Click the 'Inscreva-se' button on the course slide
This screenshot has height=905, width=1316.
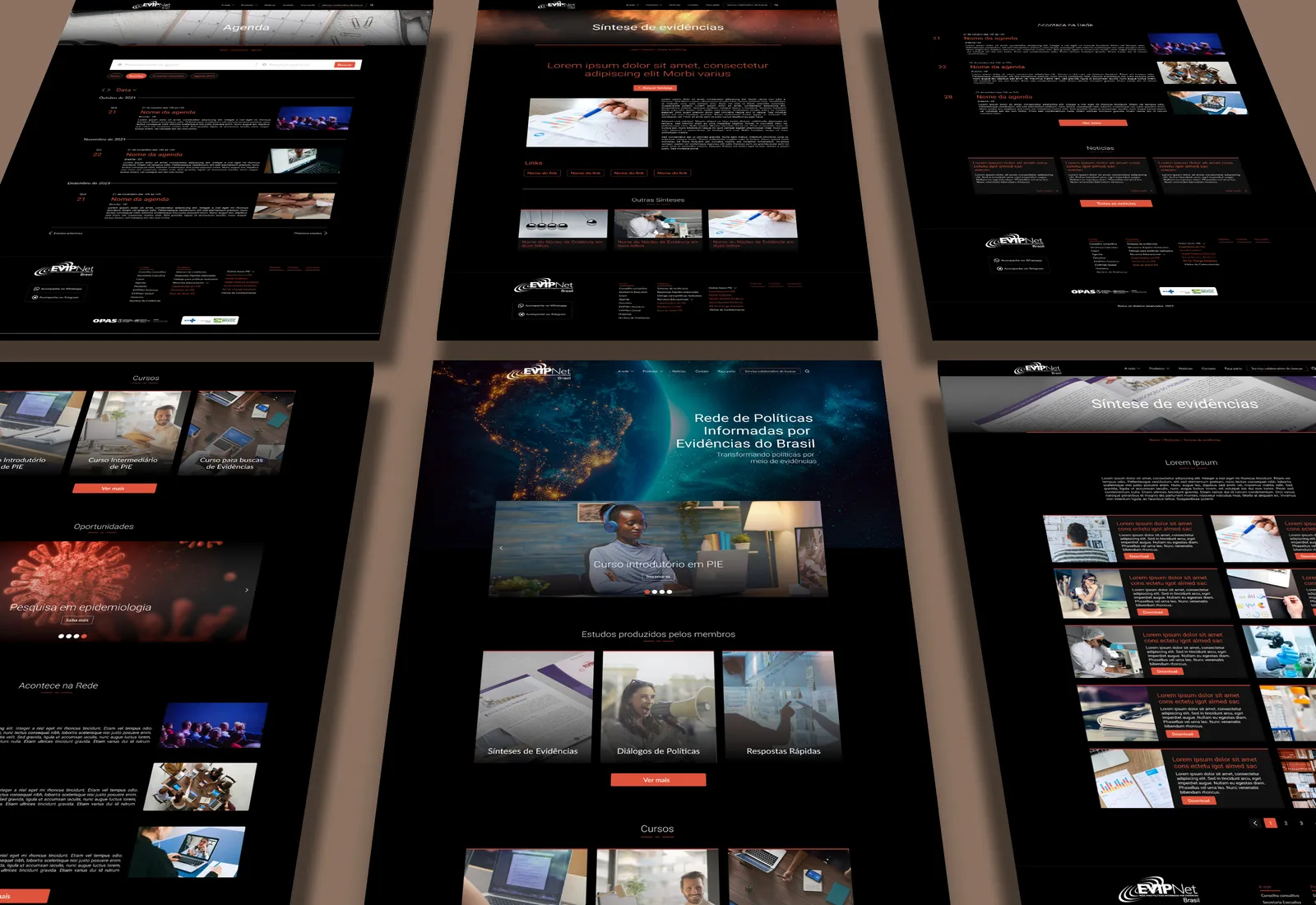(x=658, y=577)
